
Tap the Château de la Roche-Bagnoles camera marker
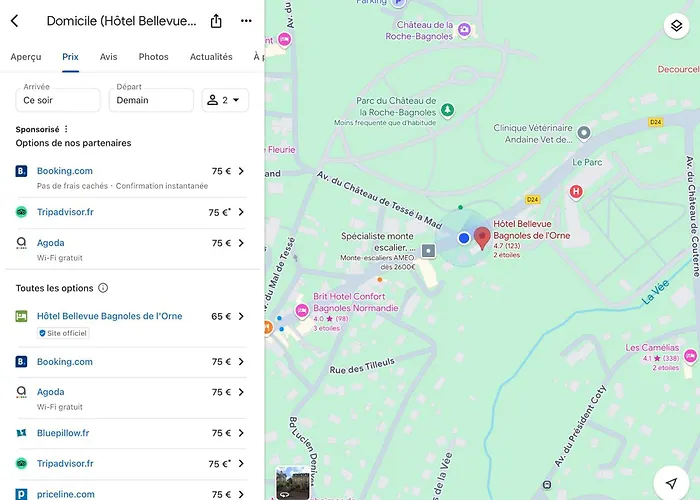464,30
